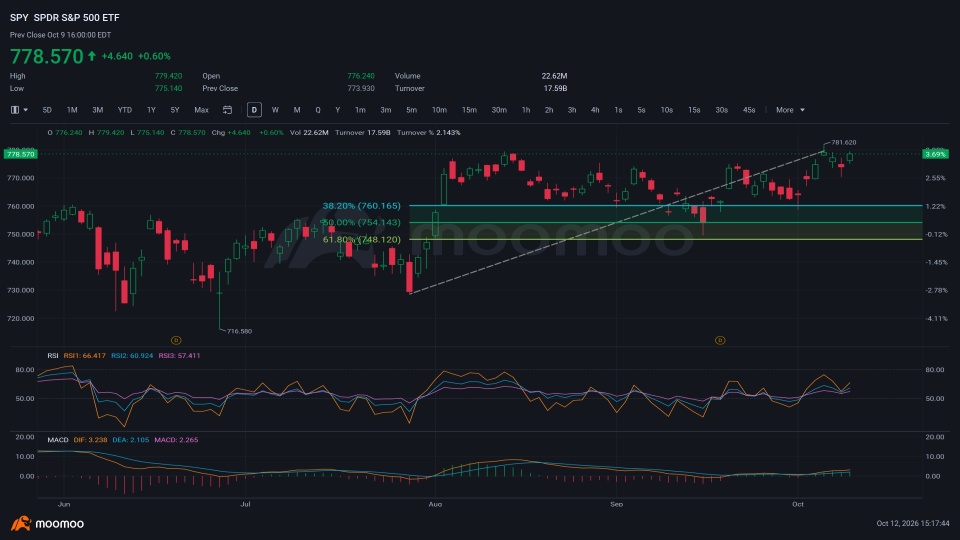Select the 5D range
This screenshot has height=540, width=960.
pyautogui.click(x=47, y=110)
